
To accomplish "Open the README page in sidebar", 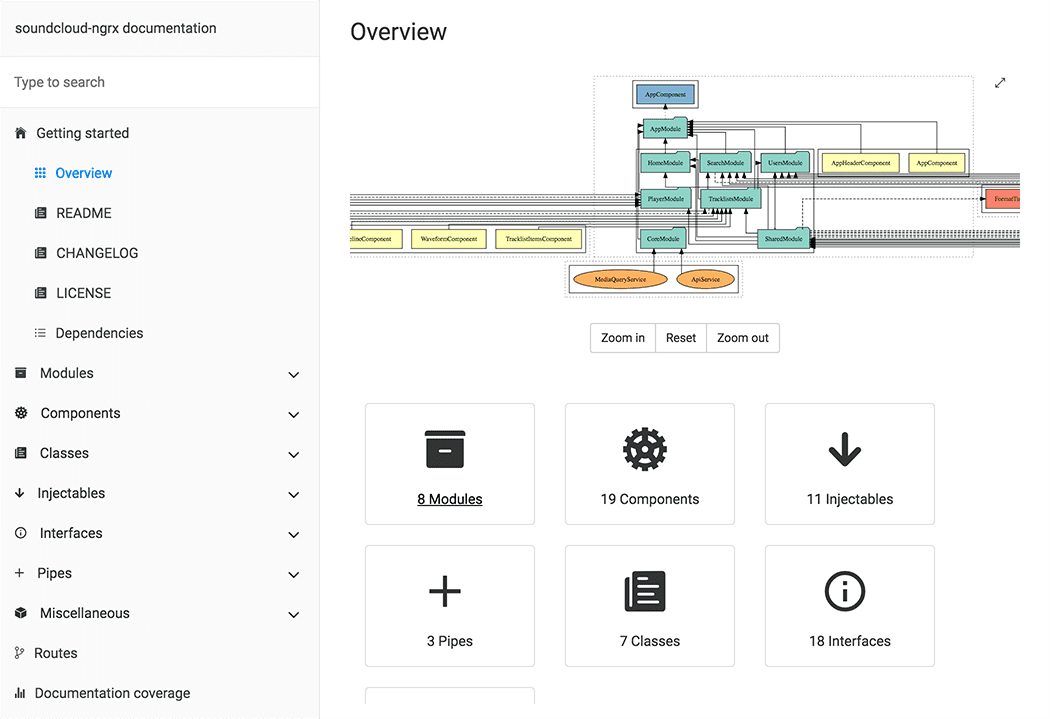I will 83,213.
